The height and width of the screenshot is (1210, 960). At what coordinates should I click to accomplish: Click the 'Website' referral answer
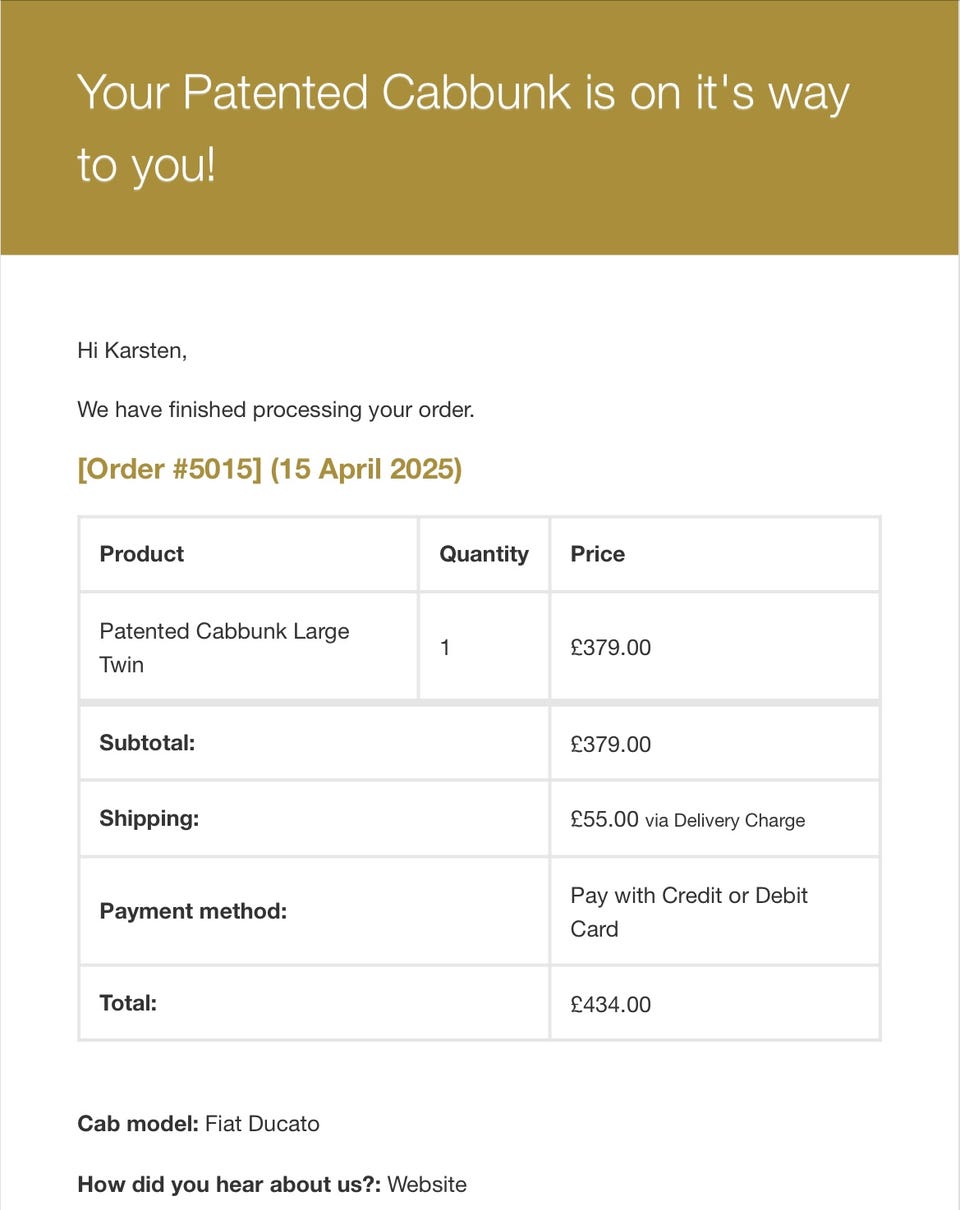(427, 1185)
